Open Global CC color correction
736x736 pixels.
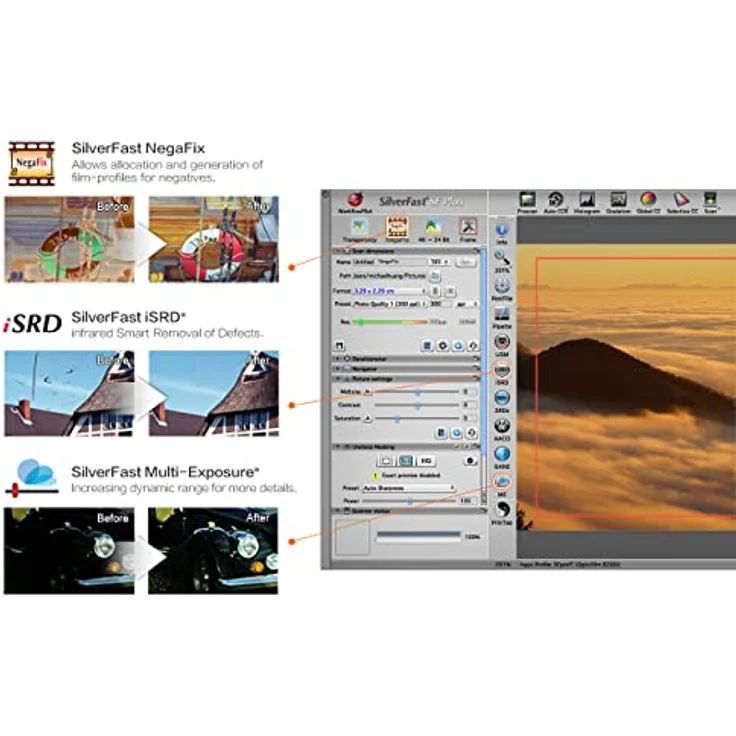pyautogui.click(x=648, y=201)
